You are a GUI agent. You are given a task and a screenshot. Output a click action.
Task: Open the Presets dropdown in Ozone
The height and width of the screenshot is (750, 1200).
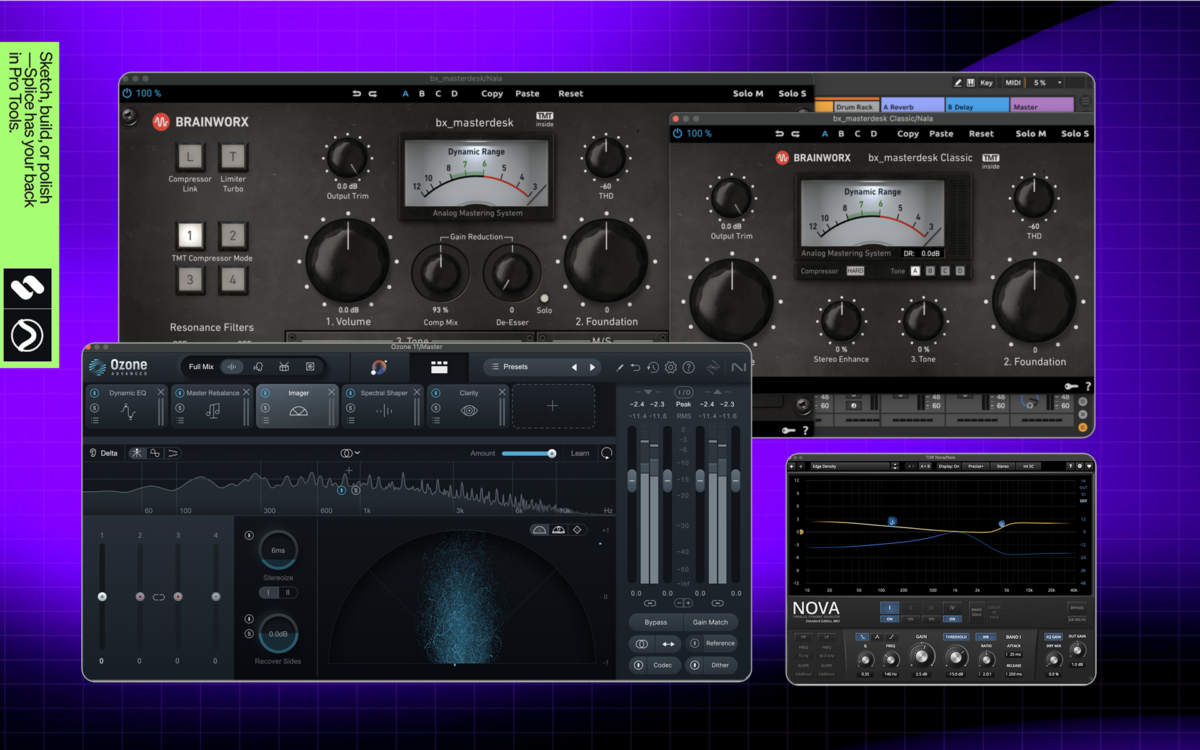[x=514, y=366]
